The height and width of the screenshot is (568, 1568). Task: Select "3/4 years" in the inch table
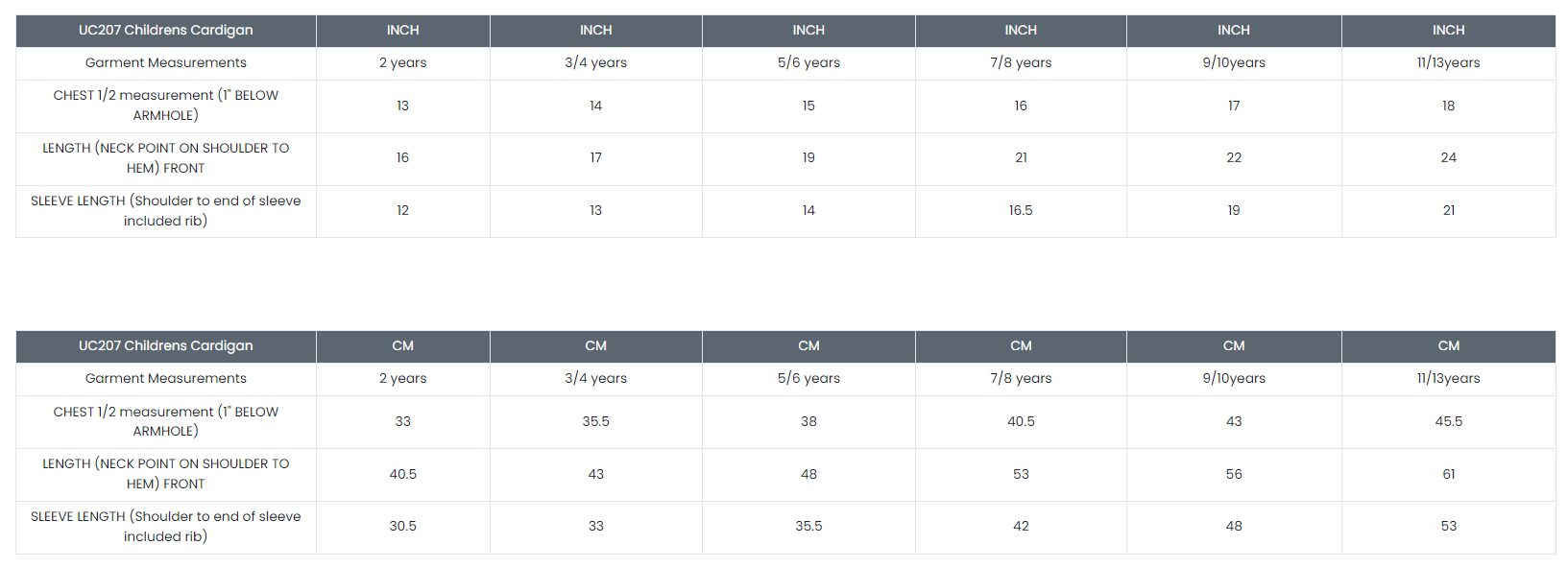tap(595, 63)
